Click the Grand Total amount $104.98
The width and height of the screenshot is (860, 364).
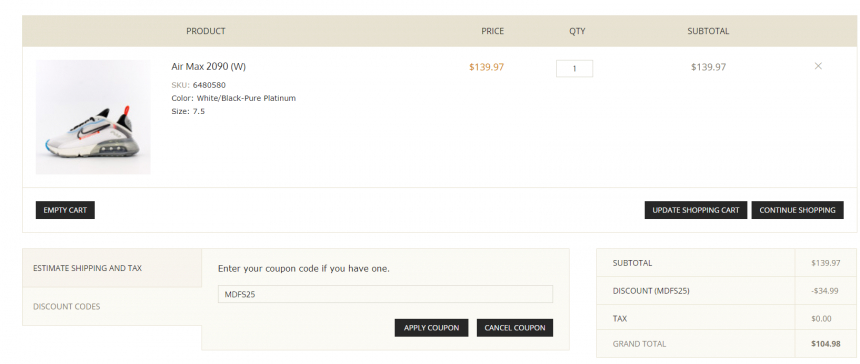[x=825, y=344]
